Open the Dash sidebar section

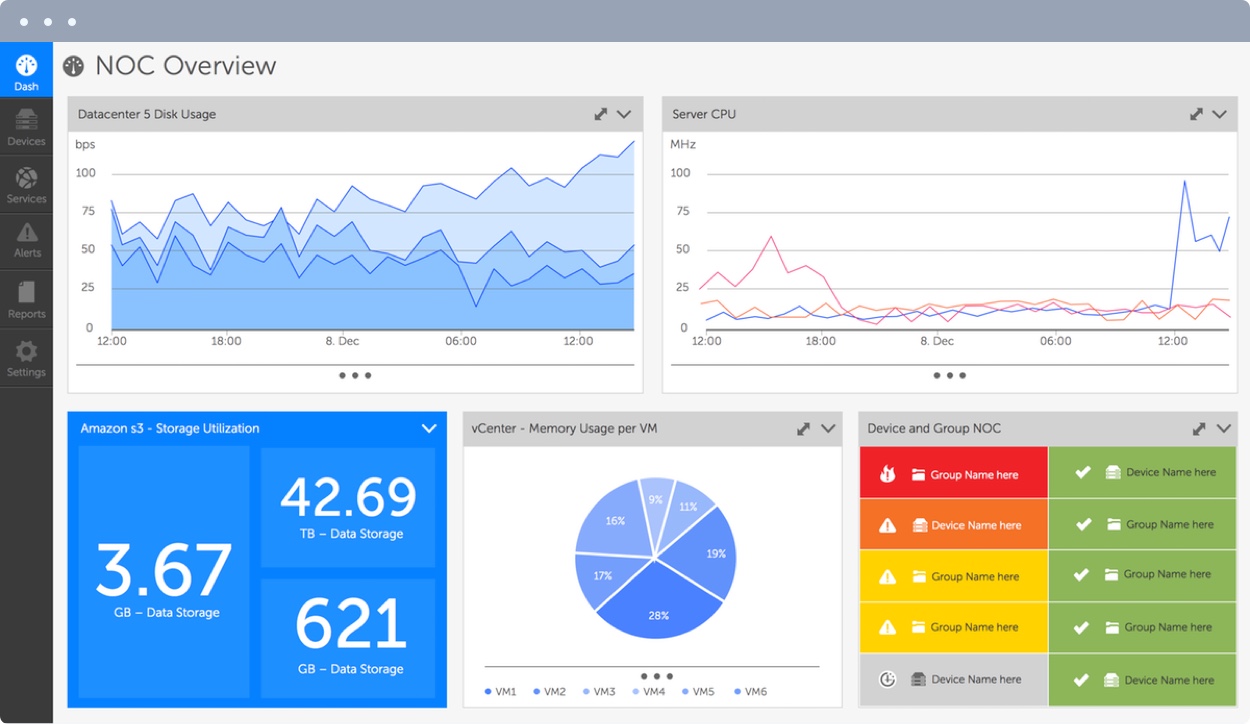pyautogui.click(x=26, y=70)
